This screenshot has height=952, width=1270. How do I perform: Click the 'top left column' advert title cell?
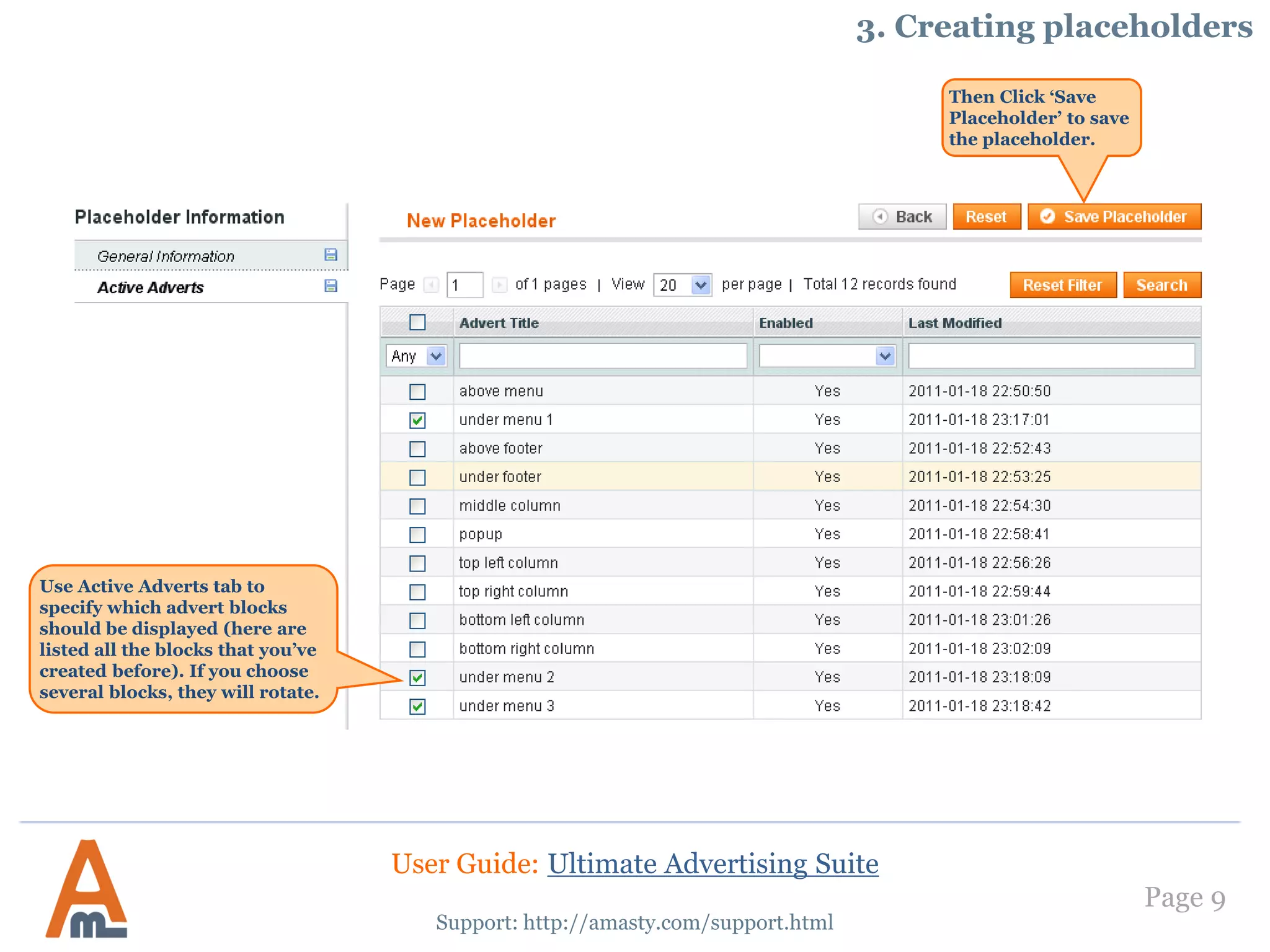603,562
